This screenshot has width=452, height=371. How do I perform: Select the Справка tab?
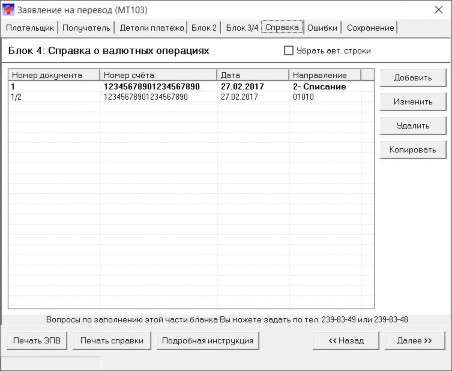[x=282, y=27]
